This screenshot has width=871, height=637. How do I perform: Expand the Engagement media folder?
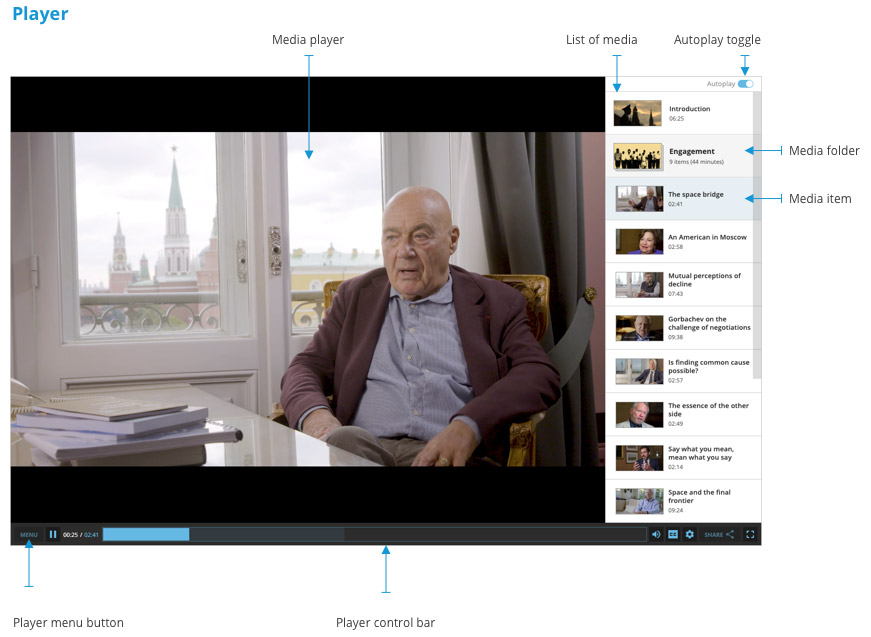point(680,156)
